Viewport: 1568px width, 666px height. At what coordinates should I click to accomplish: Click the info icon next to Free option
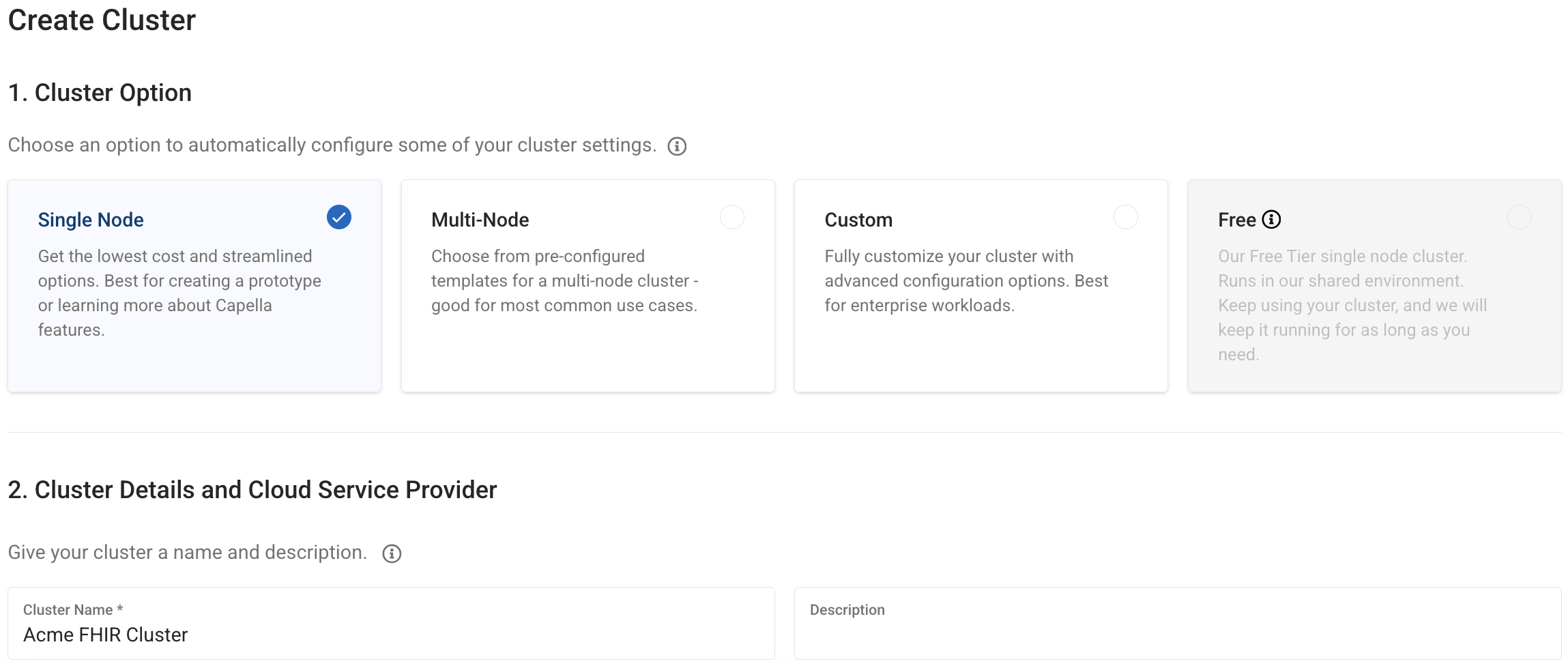(x=1271, y=219)
